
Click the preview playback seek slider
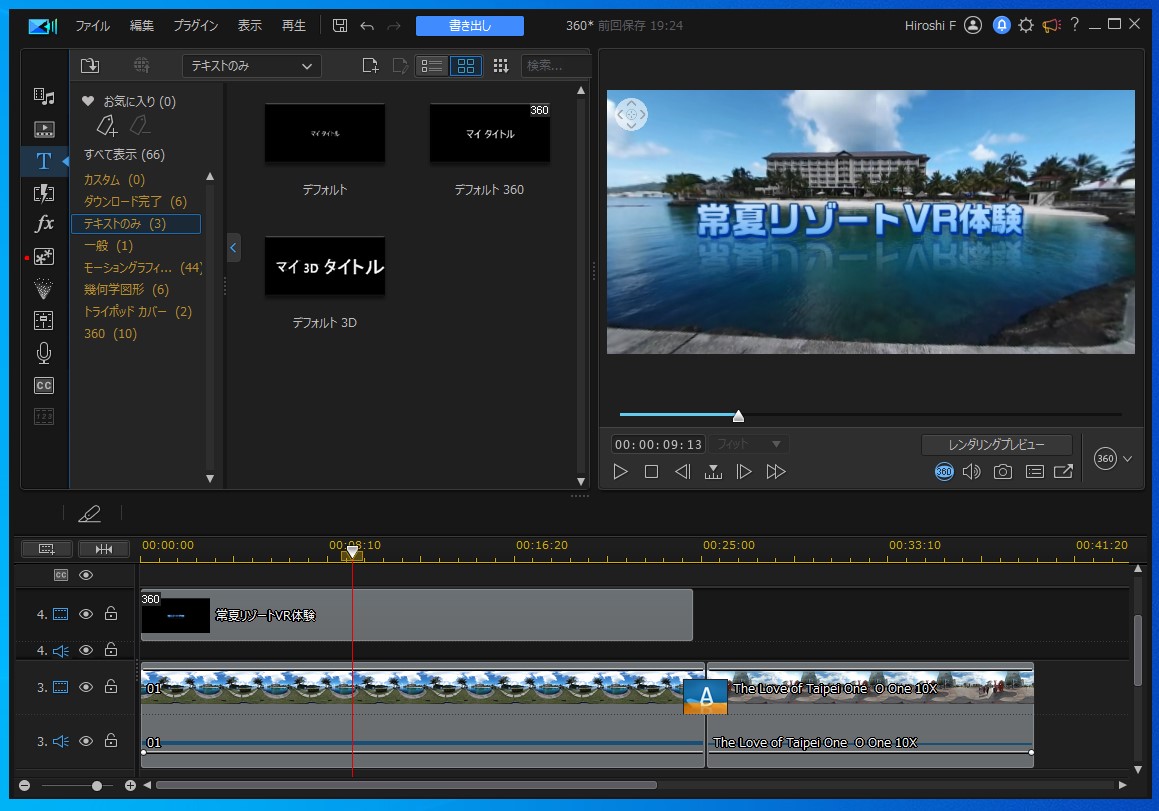[x=738, y=415]
